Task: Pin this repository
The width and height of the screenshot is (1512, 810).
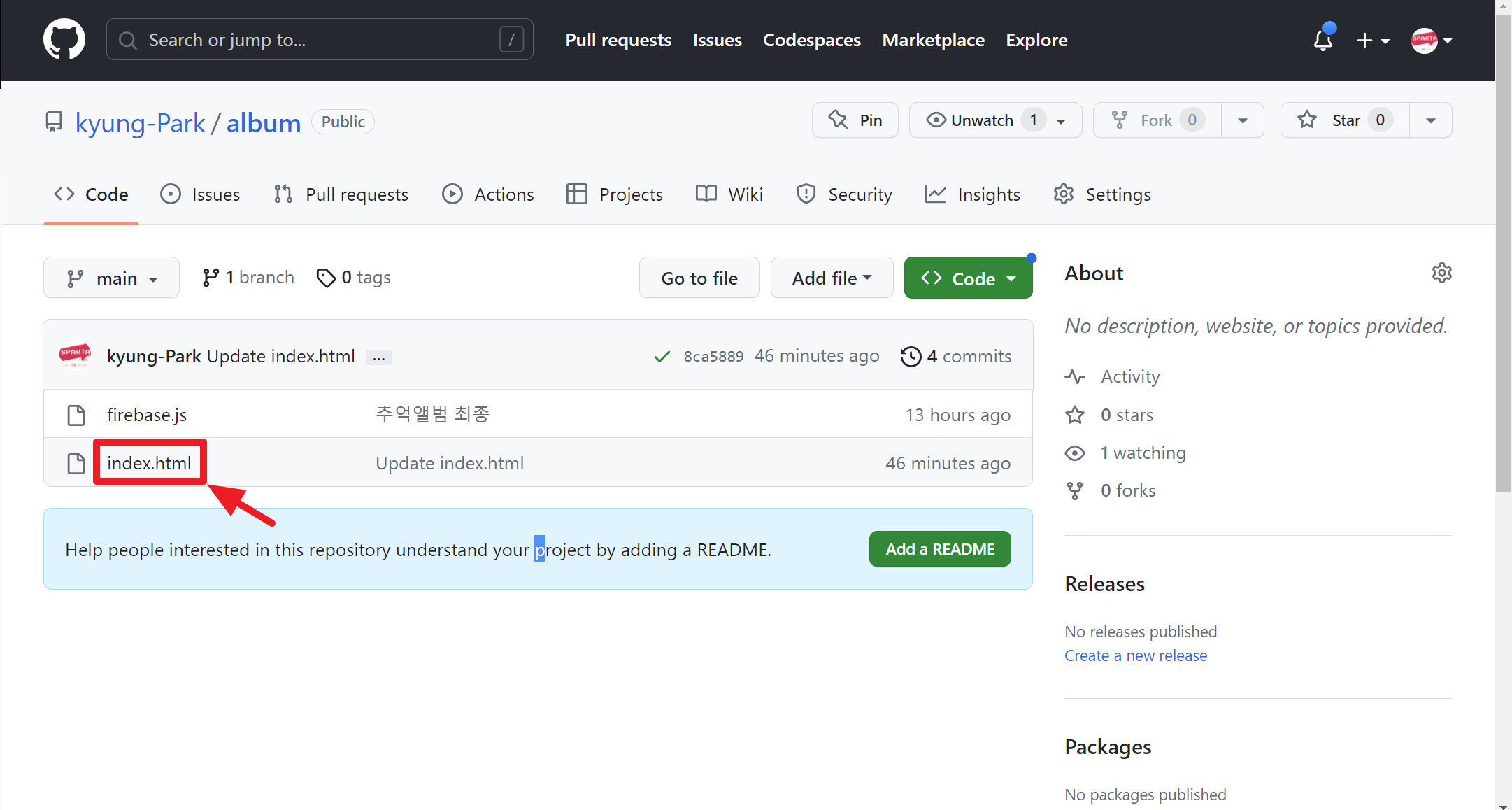Action: pos(855,120)
